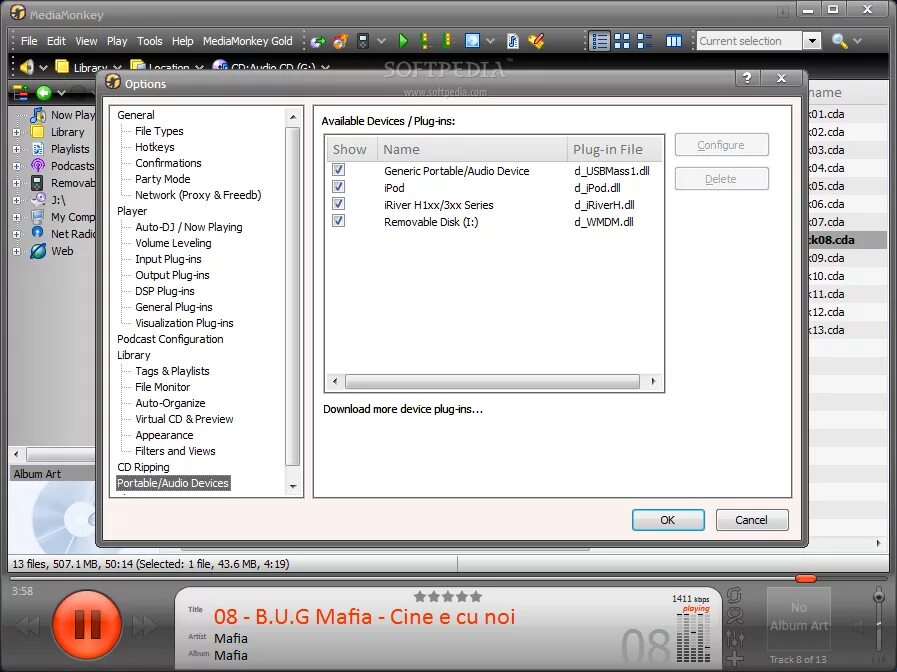Image resolution: width=897 pixels, height=672 pixels.
Task: Click the Podcasts tree icon in main window
Action: click(x=38, y=166)
